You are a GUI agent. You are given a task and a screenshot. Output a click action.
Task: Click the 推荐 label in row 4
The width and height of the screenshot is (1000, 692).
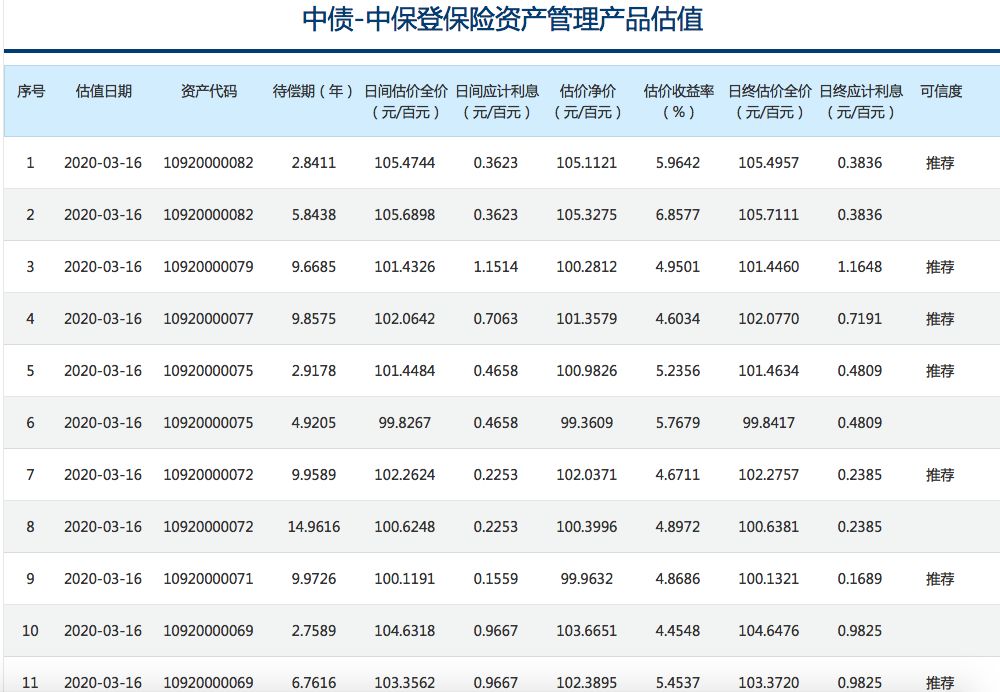[x=940, y=320]
